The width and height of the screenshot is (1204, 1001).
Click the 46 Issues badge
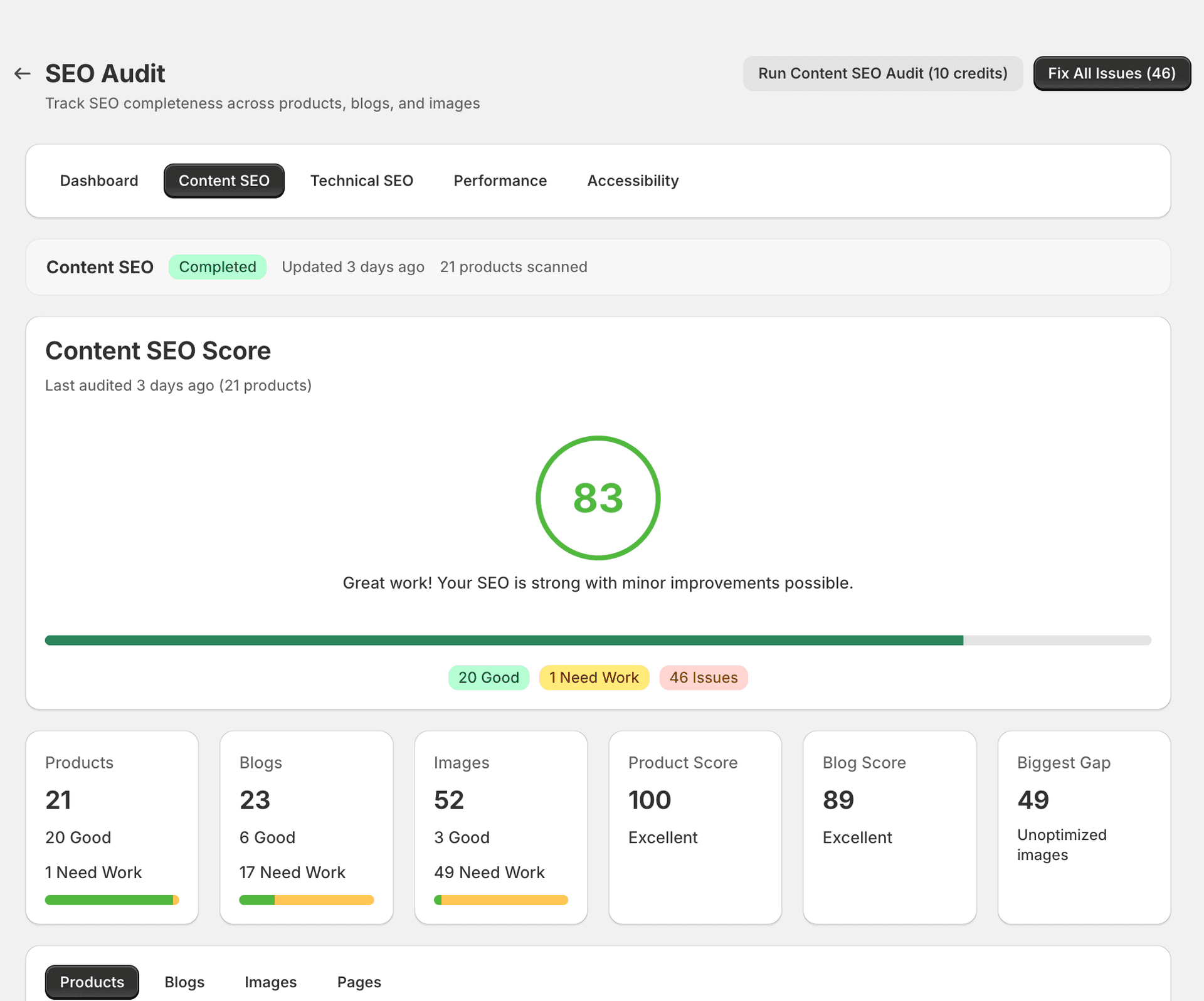pyautogui.click(x=703, y=678)
